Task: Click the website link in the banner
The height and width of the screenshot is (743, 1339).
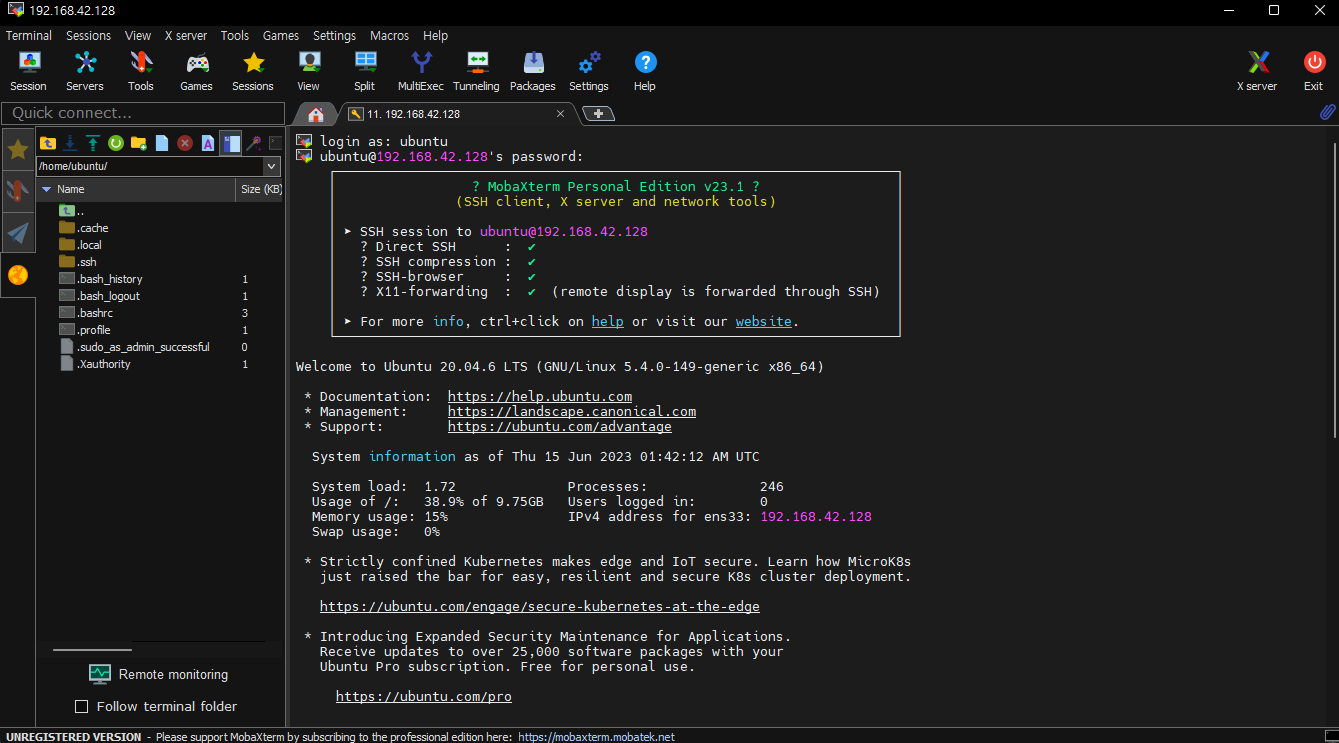Action: (x=764, y=321)
